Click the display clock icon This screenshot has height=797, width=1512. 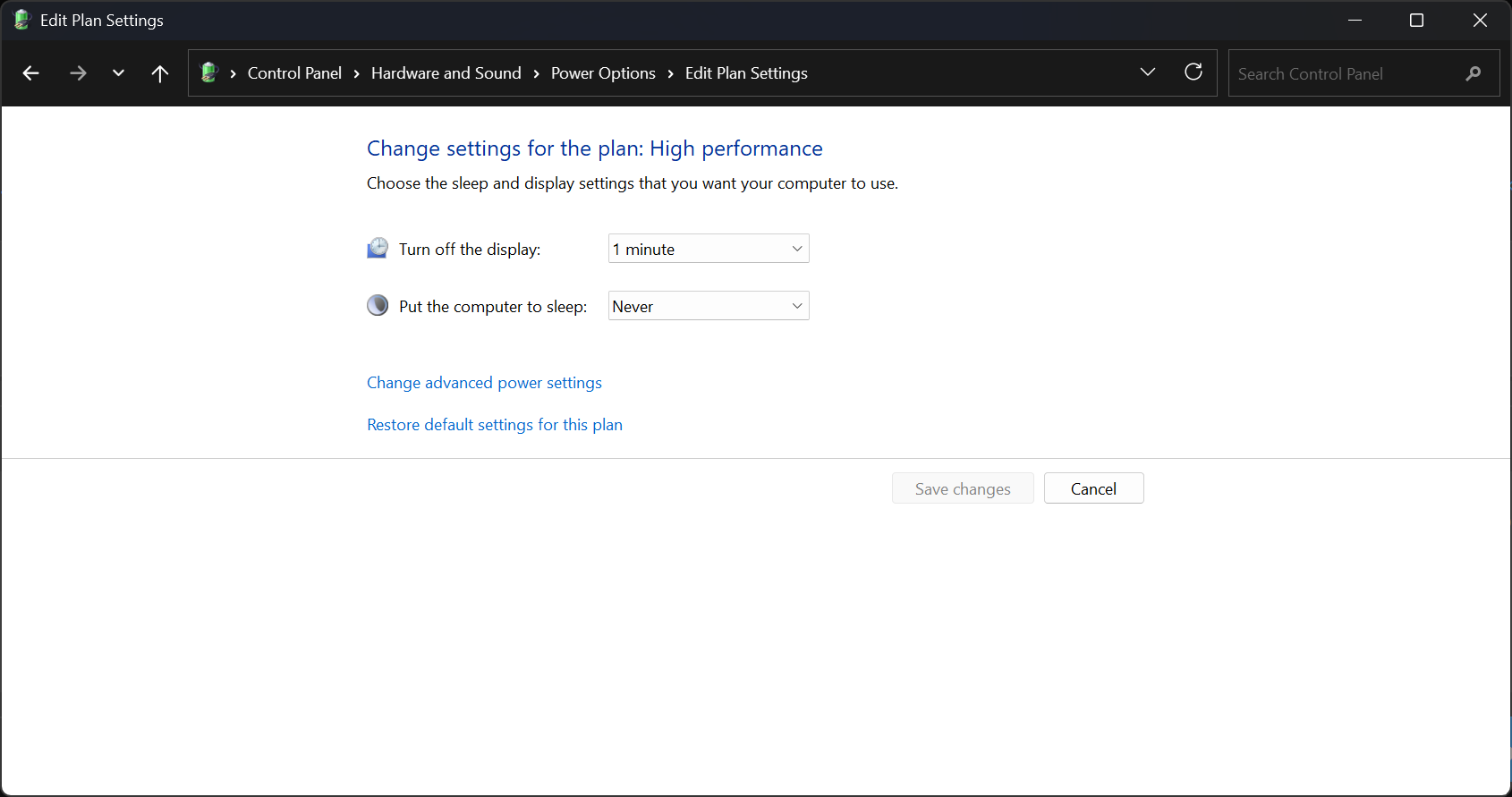tap(378, 249)
